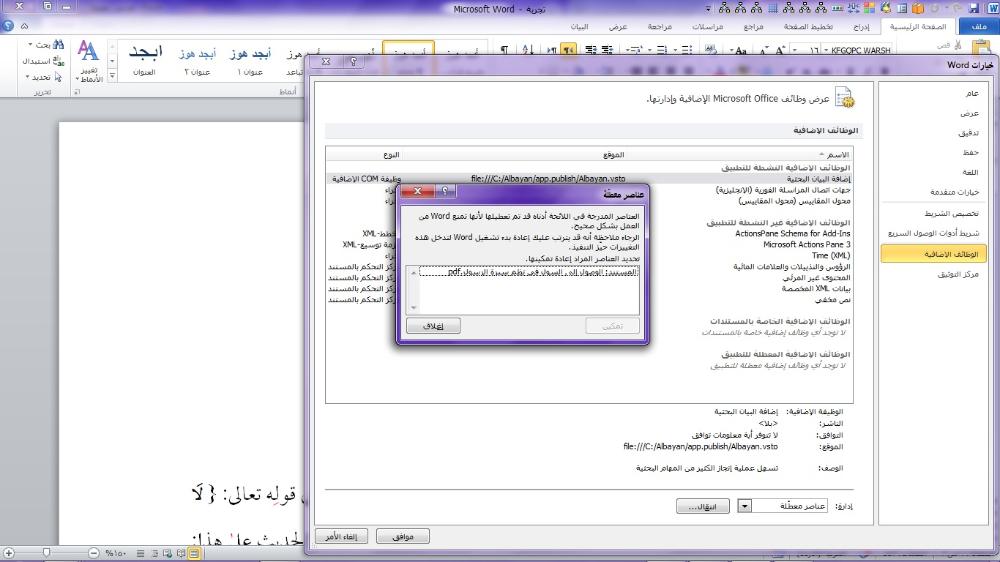Click the zoom slider handle in status bar

47,553
